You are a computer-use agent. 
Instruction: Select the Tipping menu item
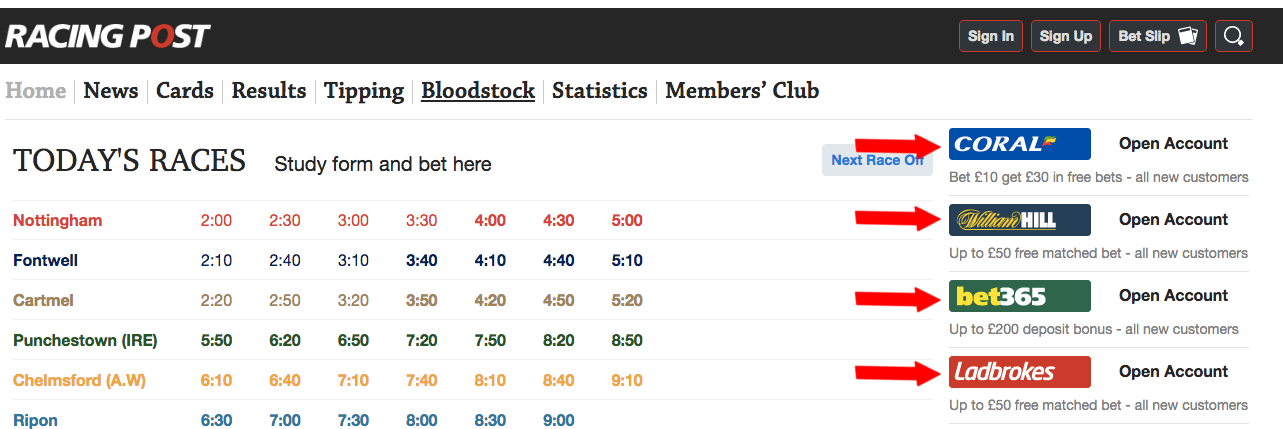(364, 92)
